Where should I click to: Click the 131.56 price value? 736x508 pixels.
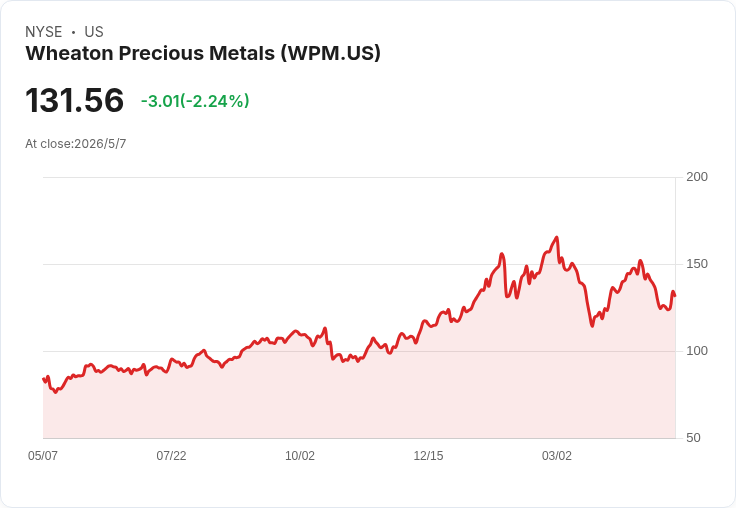75,100
